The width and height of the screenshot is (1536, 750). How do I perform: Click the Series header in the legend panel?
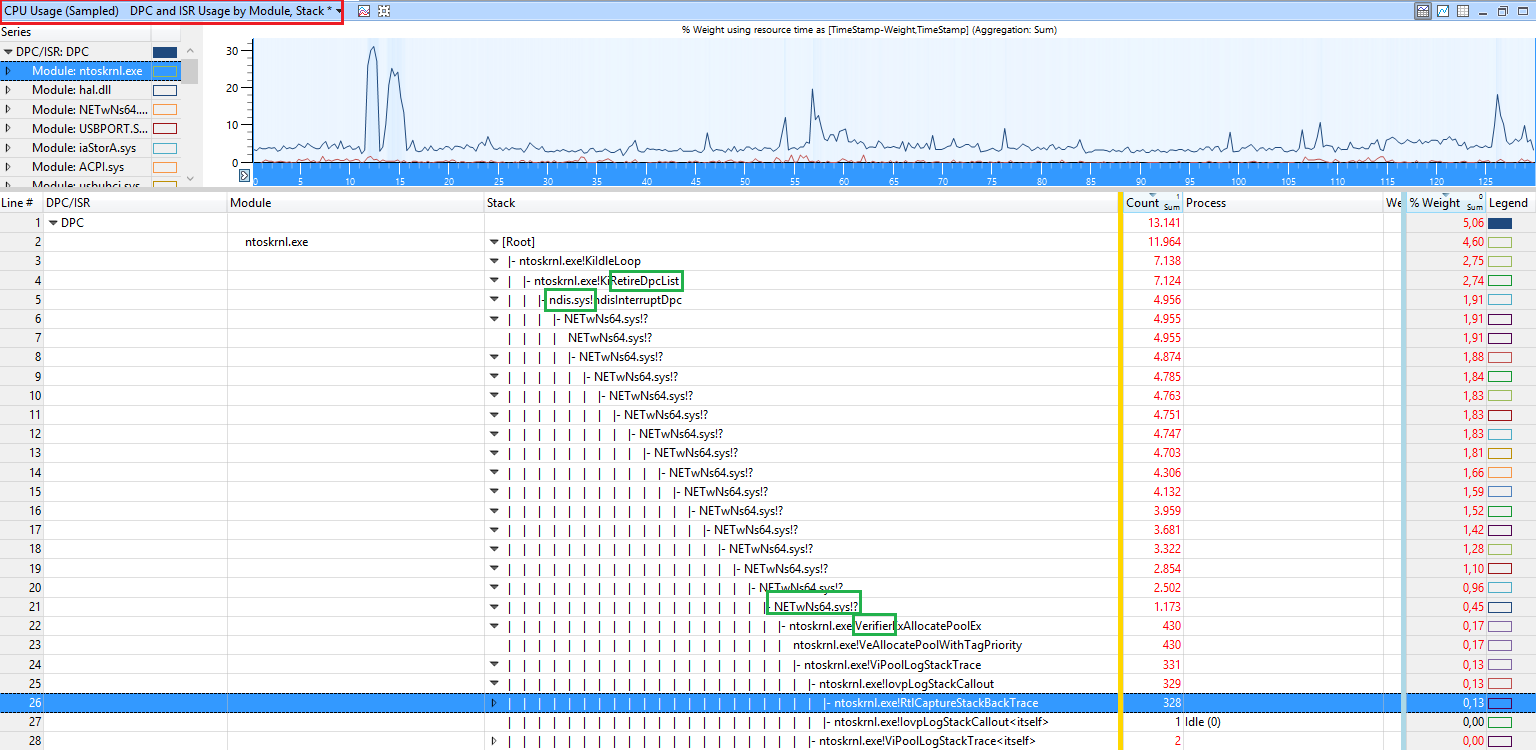75,33
